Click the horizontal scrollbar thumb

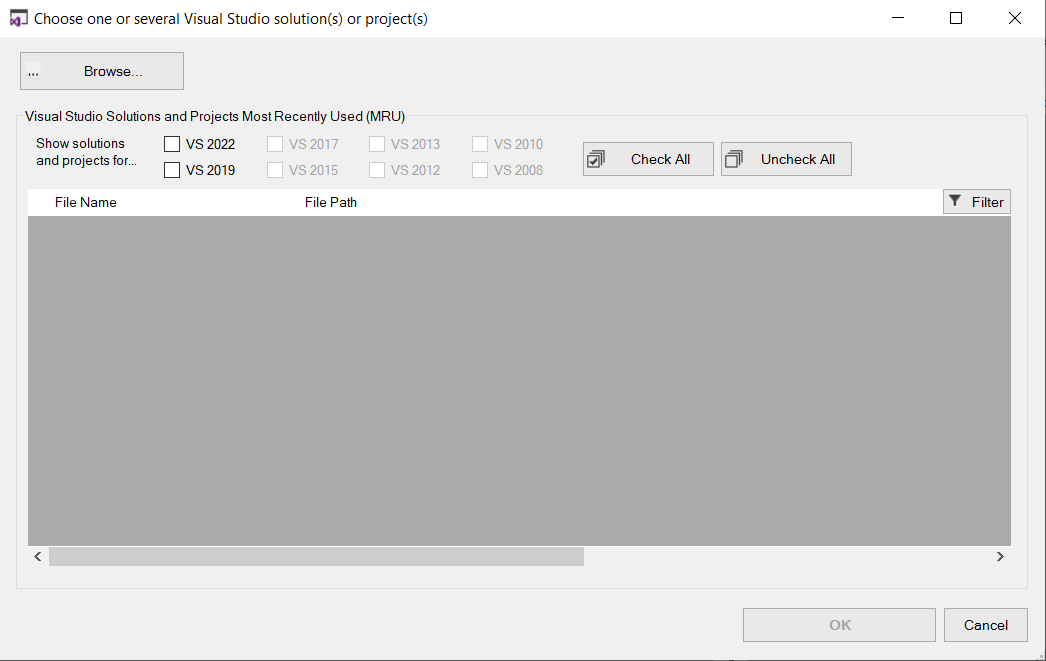point(316,556)
